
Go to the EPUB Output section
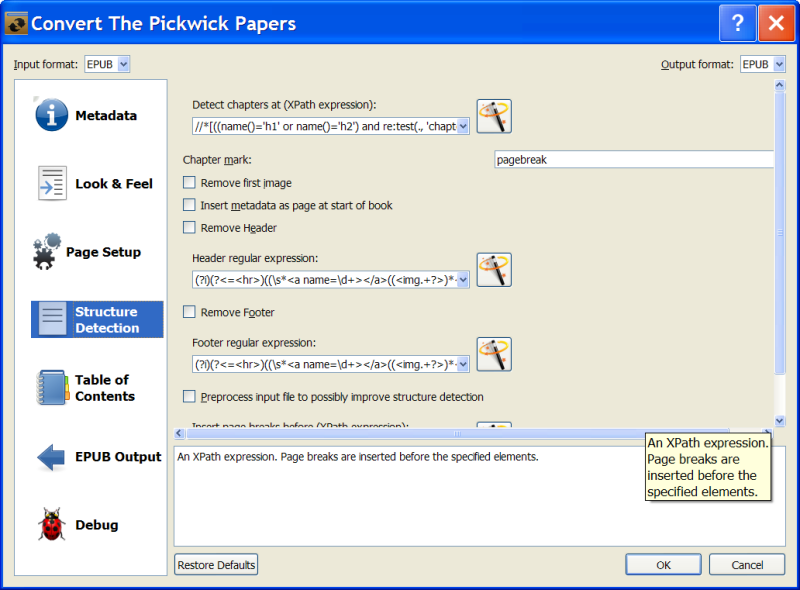97,457
